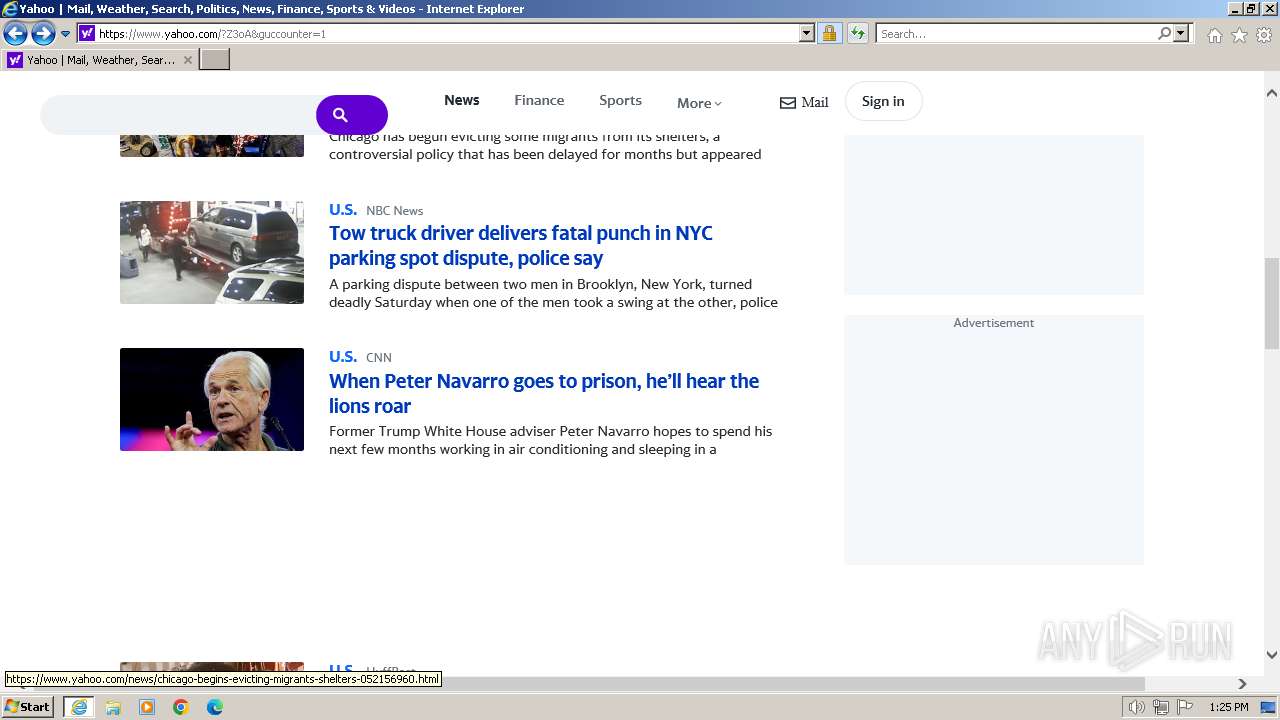Click the magnifier icon in the IE search box
Viewport: 1280px width, 720px height.
(1164, 33)
